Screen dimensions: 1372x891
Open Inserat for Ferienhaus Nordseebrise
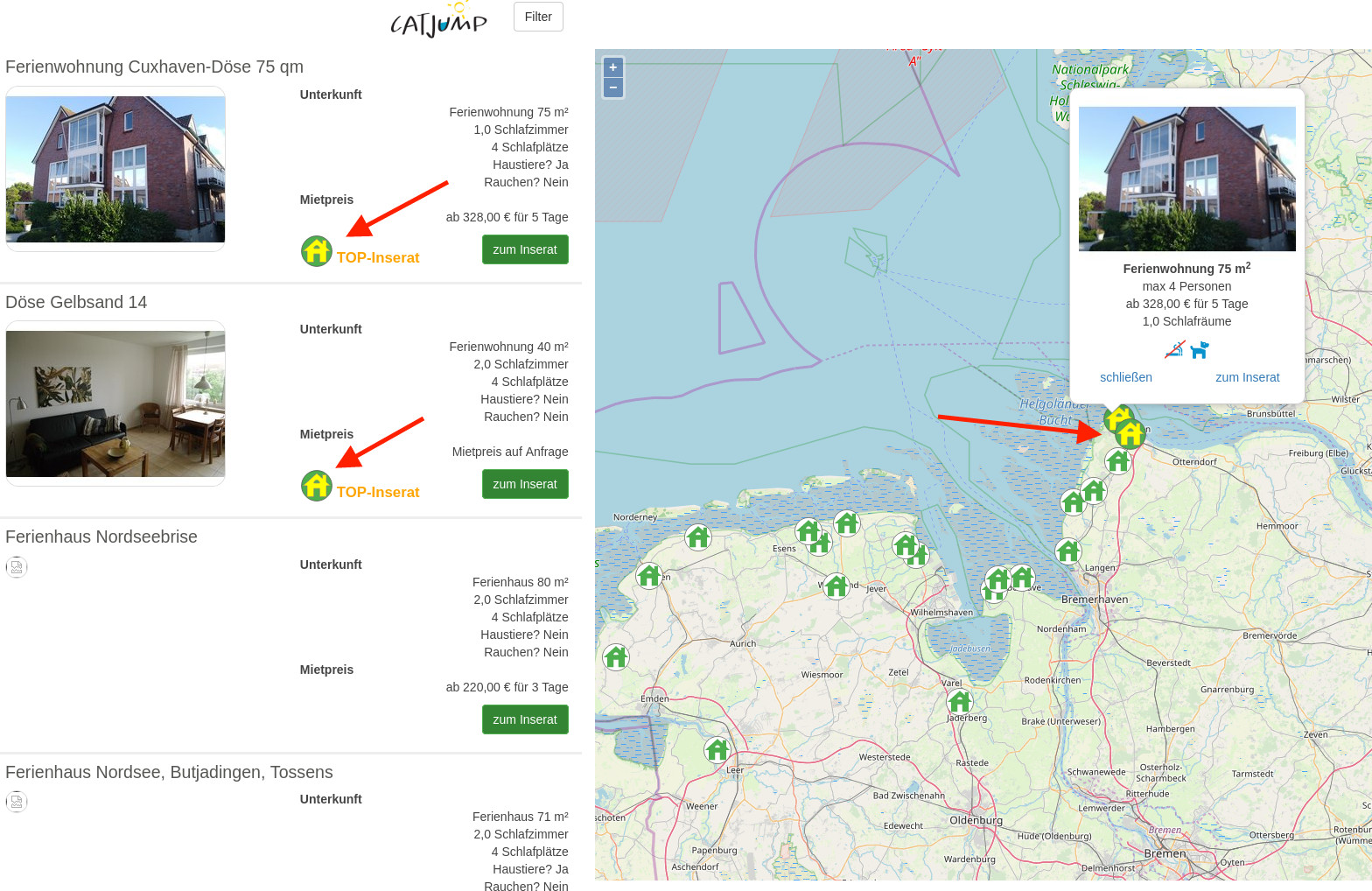click(x=525, y=719)
